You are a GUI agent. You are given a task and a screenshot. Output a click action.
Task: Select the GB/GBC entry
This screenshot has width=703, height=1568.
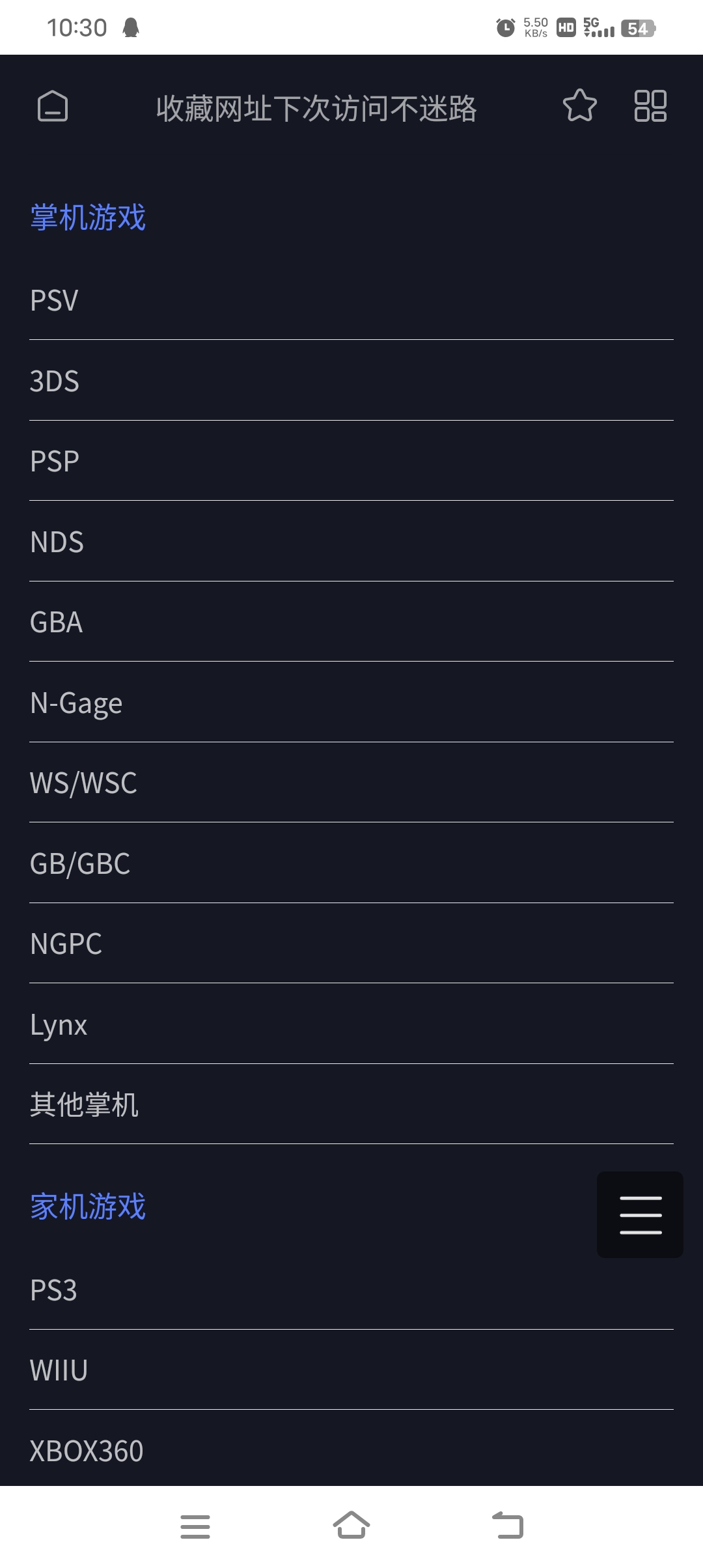click(x=351, y=863)
